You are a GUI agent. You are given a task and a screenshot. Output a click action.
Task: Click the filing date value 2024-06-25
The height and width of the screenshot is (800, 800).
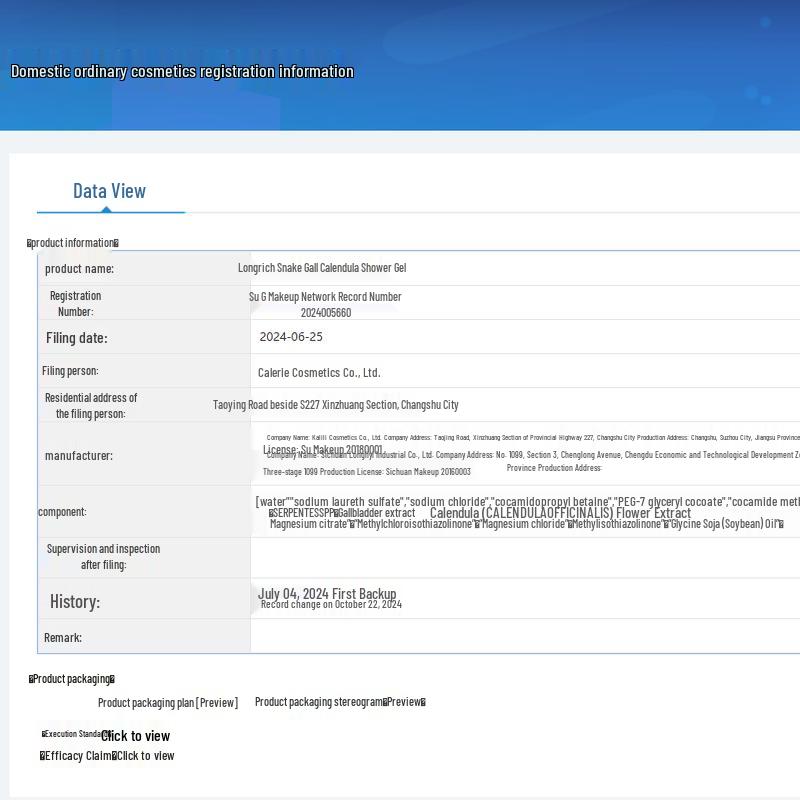point(291,337)
